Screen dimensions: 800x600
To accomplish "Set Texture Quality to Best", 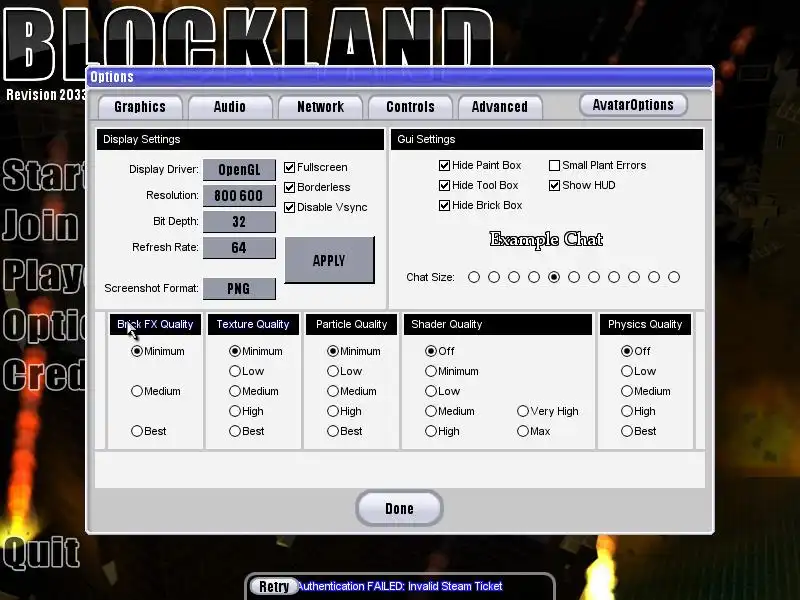I will pos(235,431).
